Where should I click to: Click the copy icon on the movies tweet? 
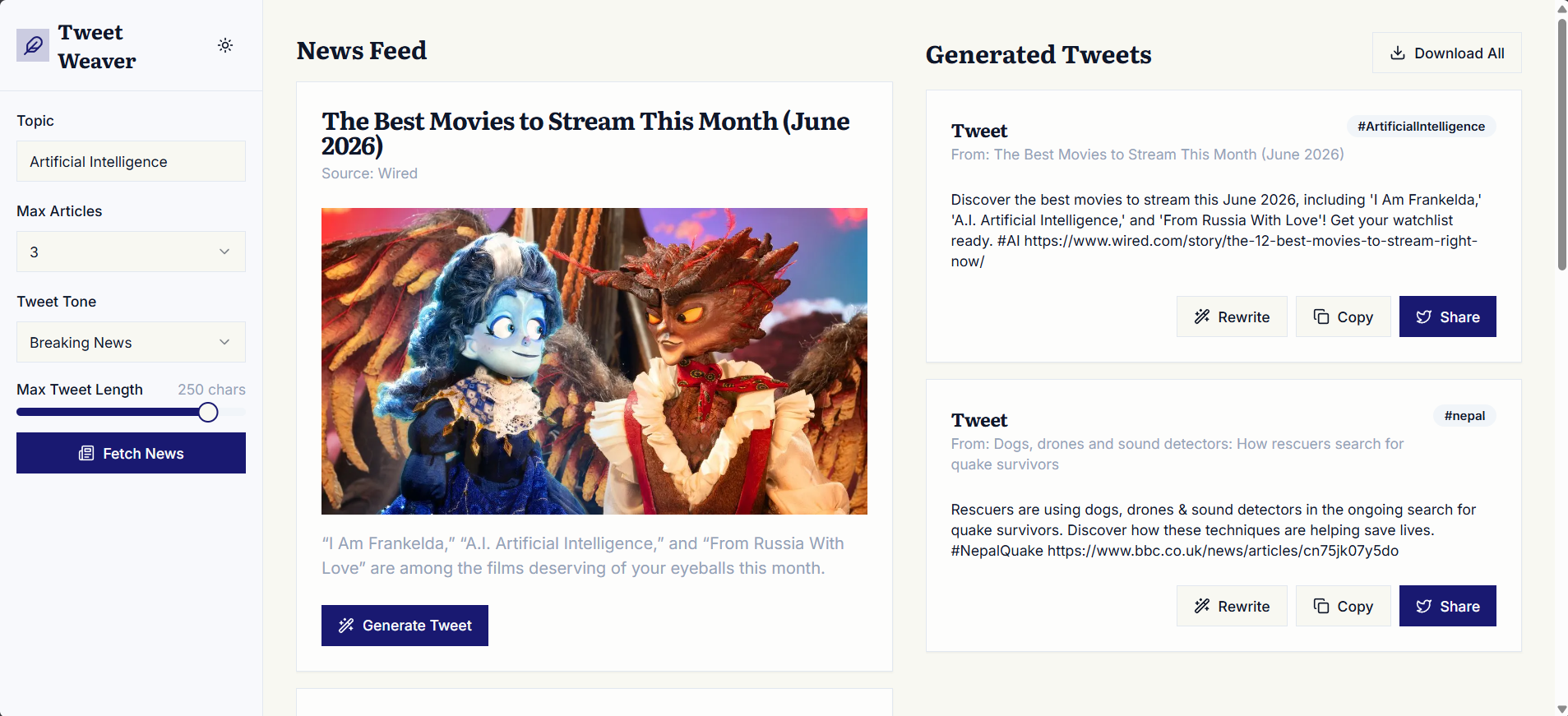pos(1321,316)
